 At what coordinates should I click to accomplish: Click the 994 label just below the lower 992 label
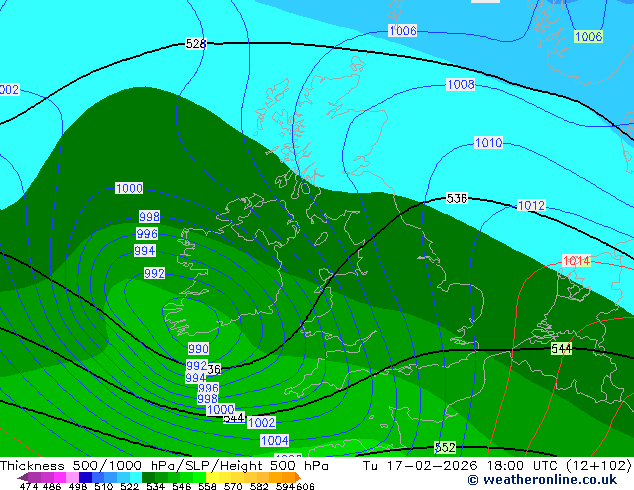coord(196,378)
